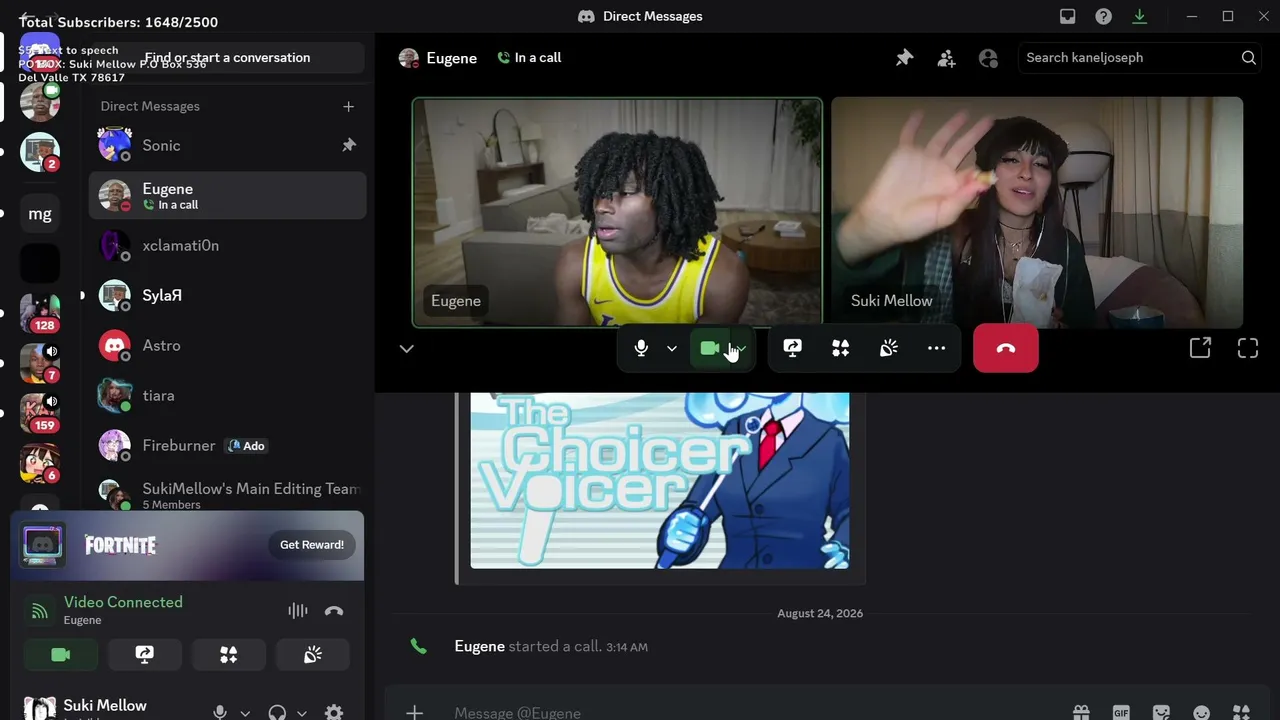Open tiara direct message

[x=228, y=395]
